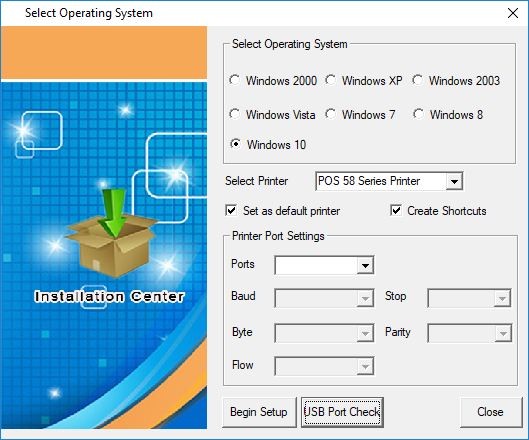Image resolution: width=529 pixels, height=440 pixels.
Task: Click the Close button
Action: tap(491, 412)
